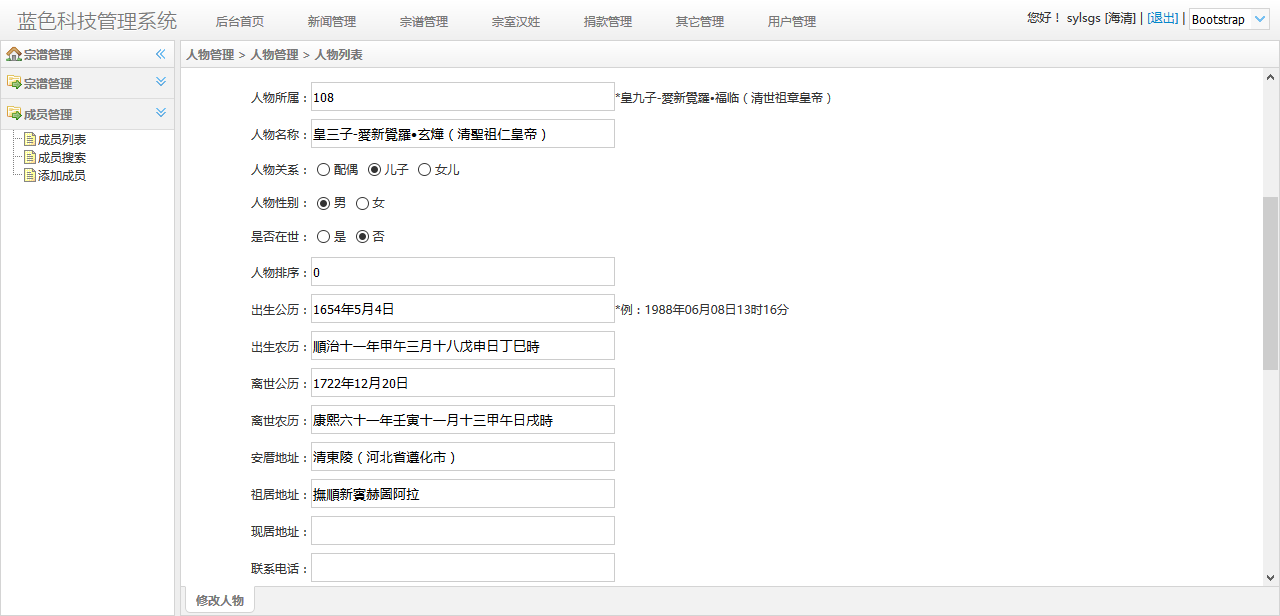Screen dimensions: 1280x616
Task: Click the document icon beside 成员列表
Action: 30,140
